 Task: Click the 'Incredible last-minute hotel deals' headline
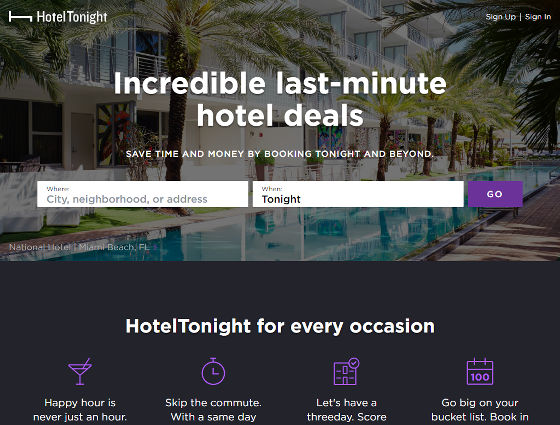280,99
